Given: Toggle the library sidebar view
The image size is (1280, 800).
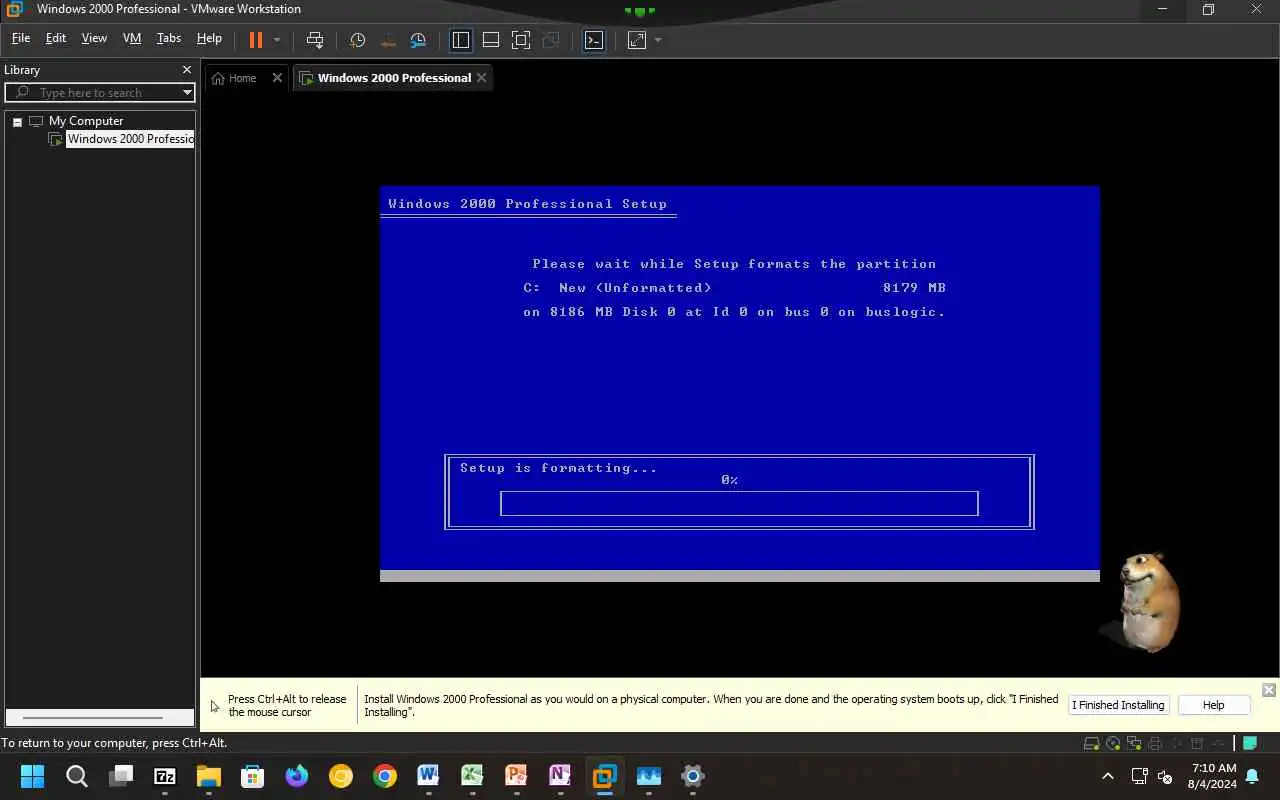Looking at the screenshot, I should pyautogui.click(x=461, y=40).
